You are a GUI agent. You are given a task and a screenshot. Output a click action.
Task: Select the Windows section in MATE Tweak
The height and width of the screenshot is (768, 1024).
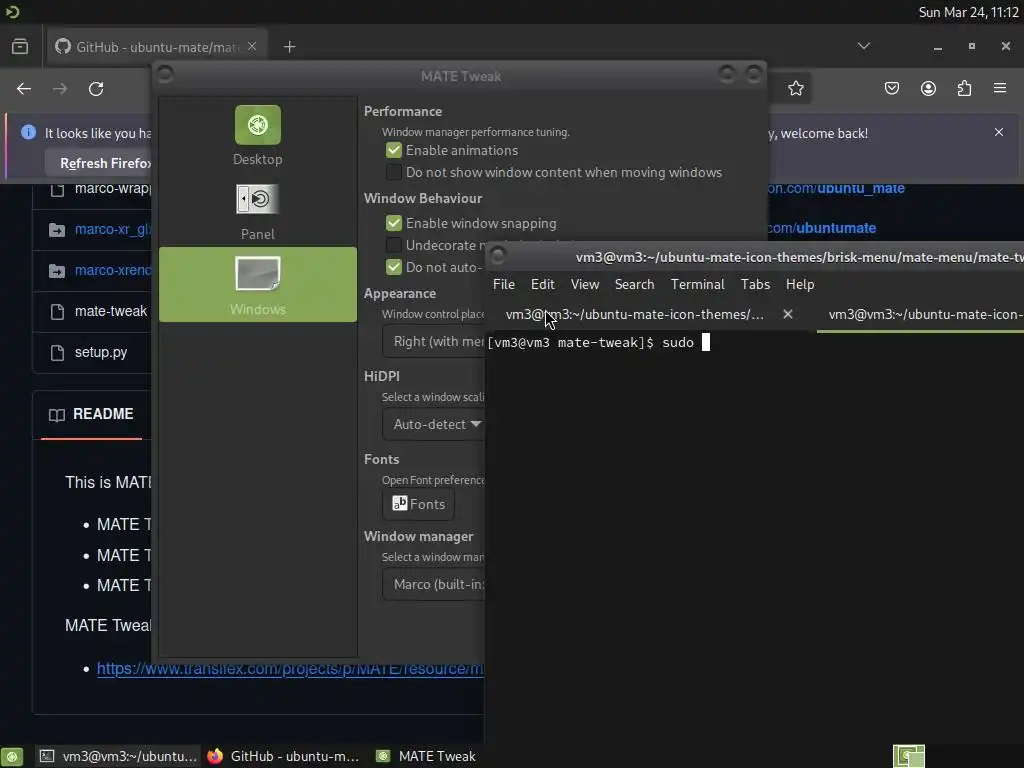tap(257, 285)
